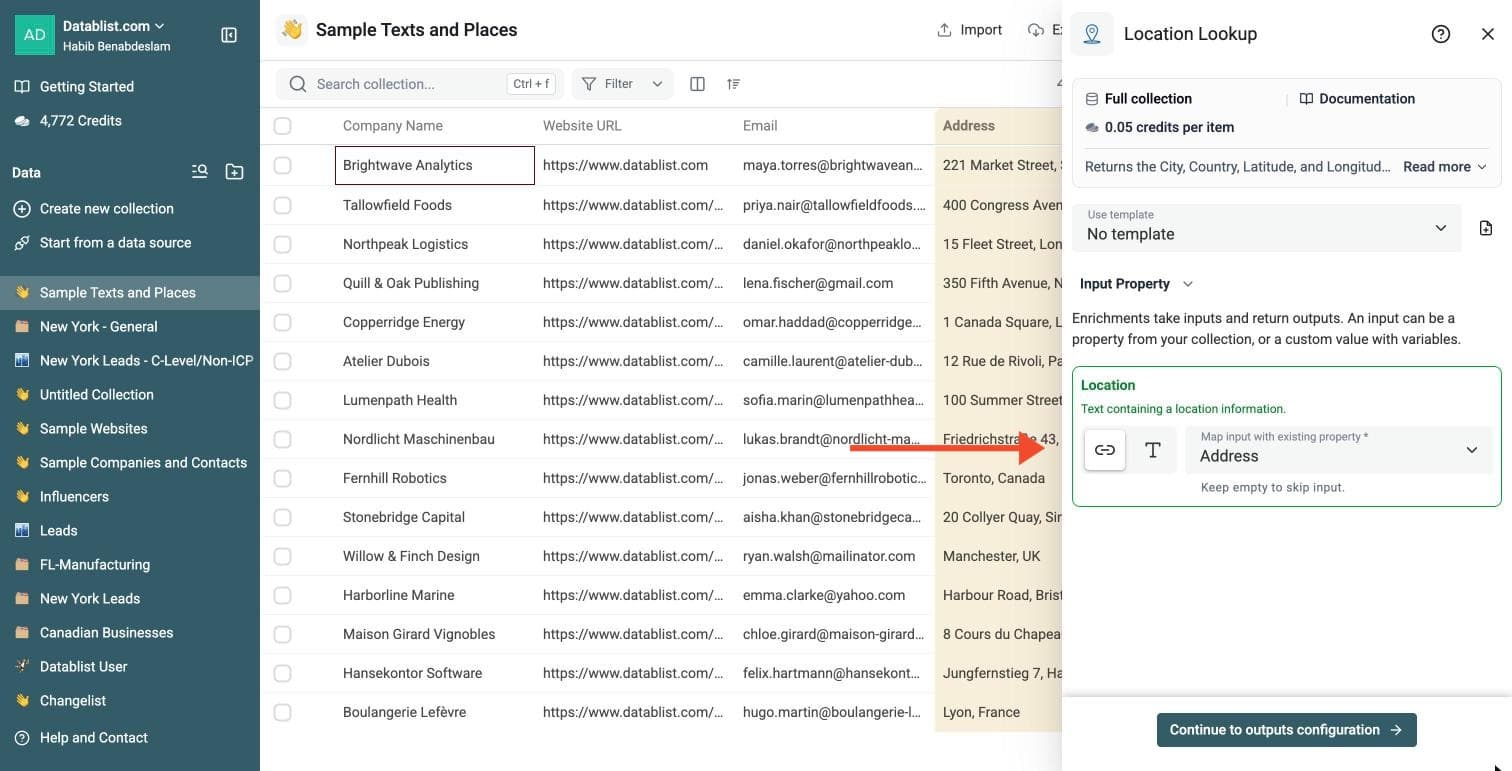The image size is (1512, 771).
Task: Open the sort icon in toolbar
Action: point(733,84)
